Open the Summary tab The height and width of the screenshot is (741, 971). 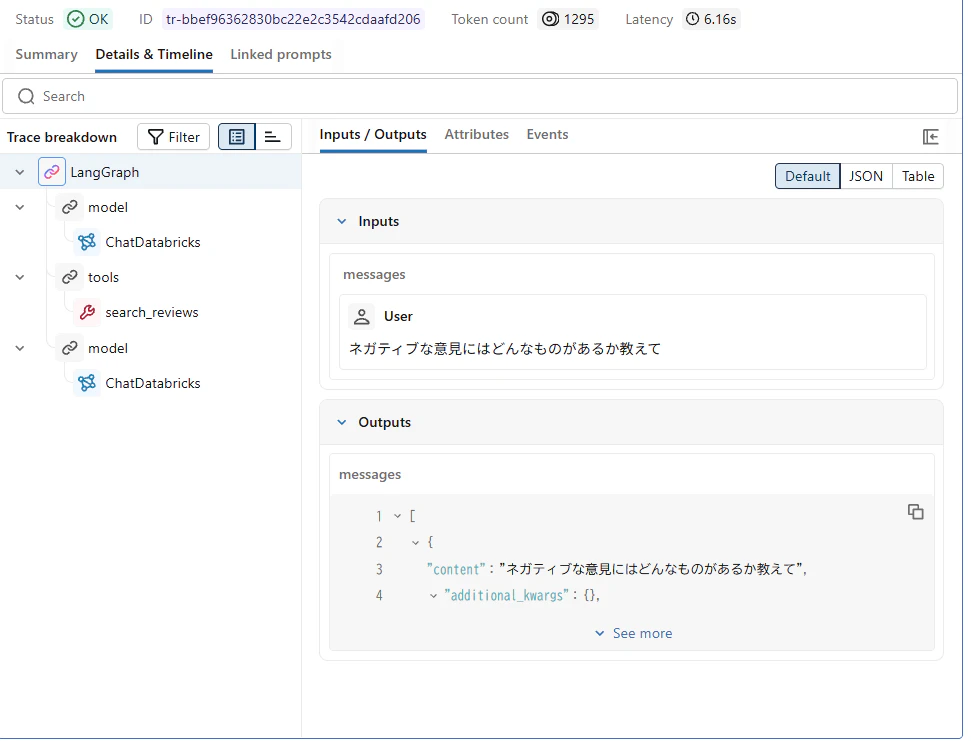[x=46, y=54]
